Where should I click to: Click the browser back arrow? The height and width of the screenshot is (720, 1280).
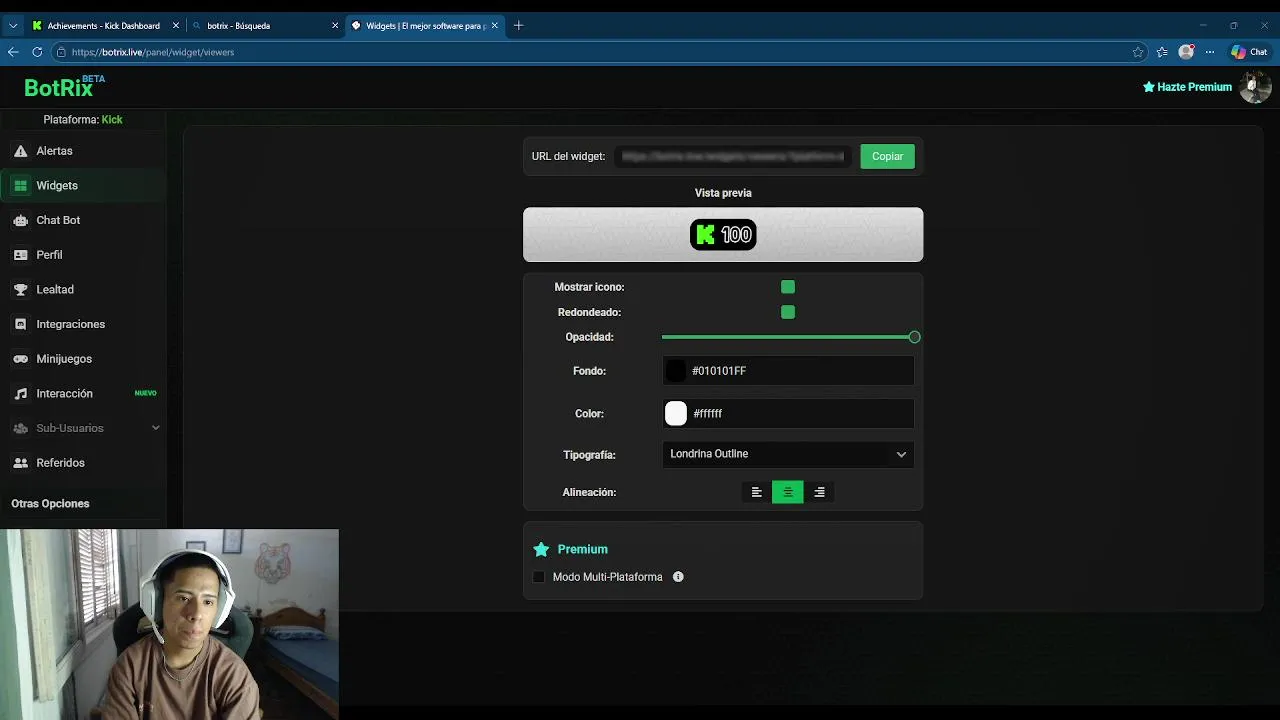(13, 52)
